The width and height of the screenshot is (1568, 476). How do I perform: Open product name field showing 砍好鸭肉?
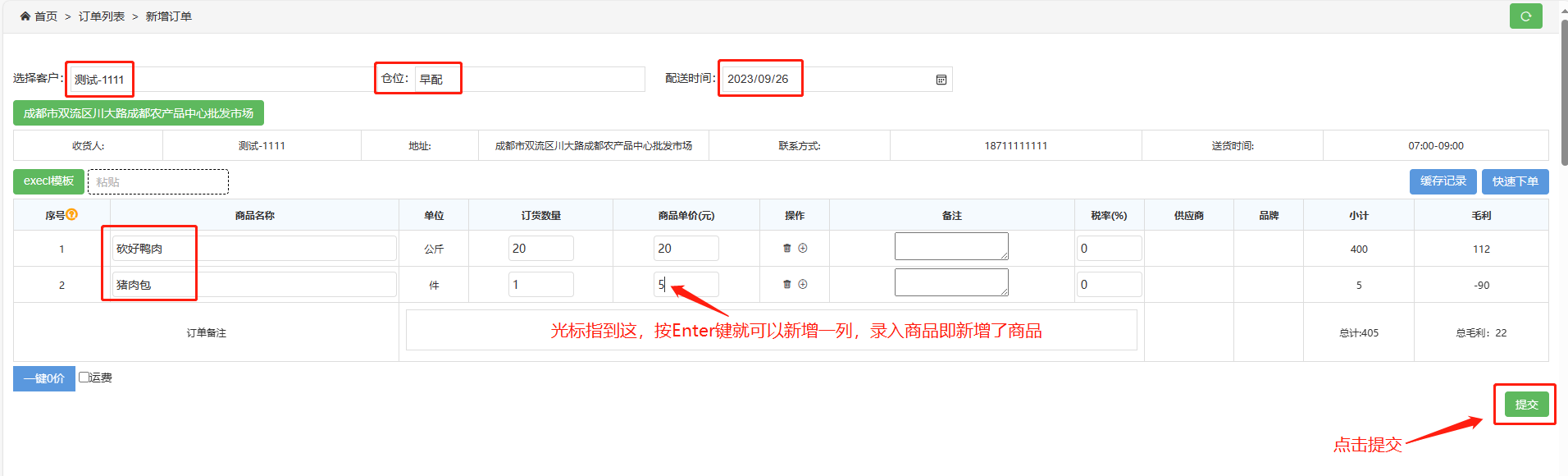click(254, 249)
